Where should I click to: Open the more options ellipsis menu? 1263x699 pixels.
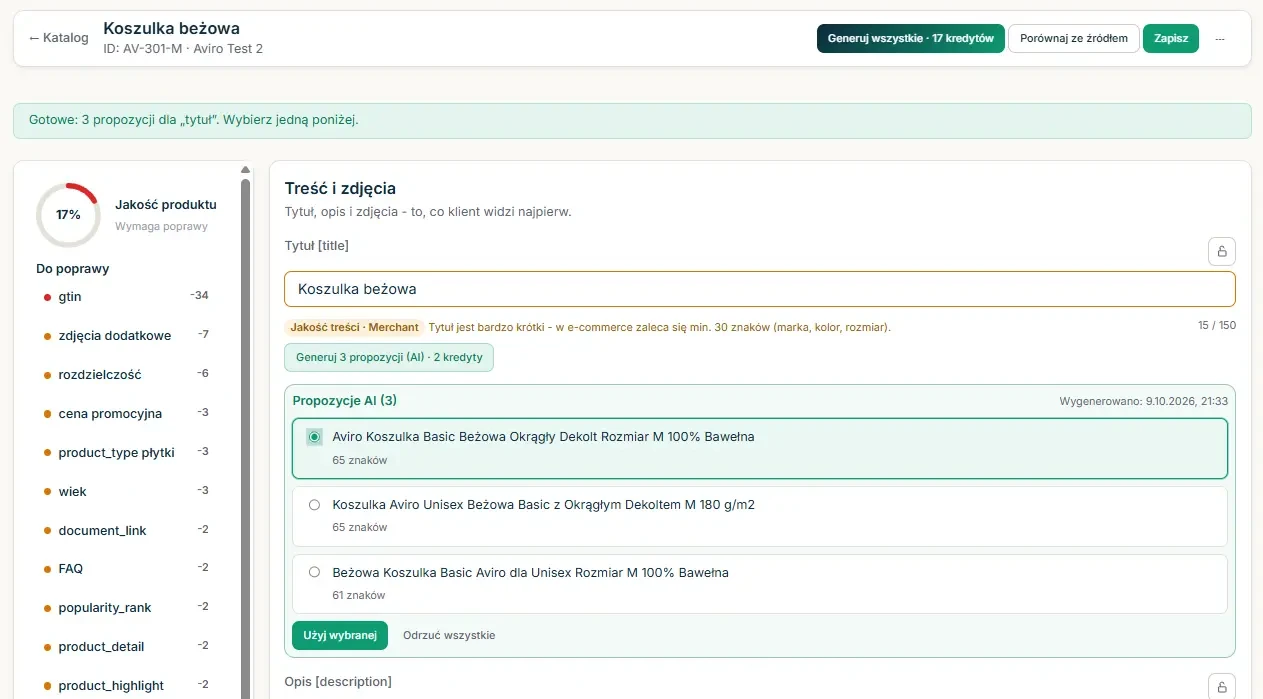tap(1220, 39)
